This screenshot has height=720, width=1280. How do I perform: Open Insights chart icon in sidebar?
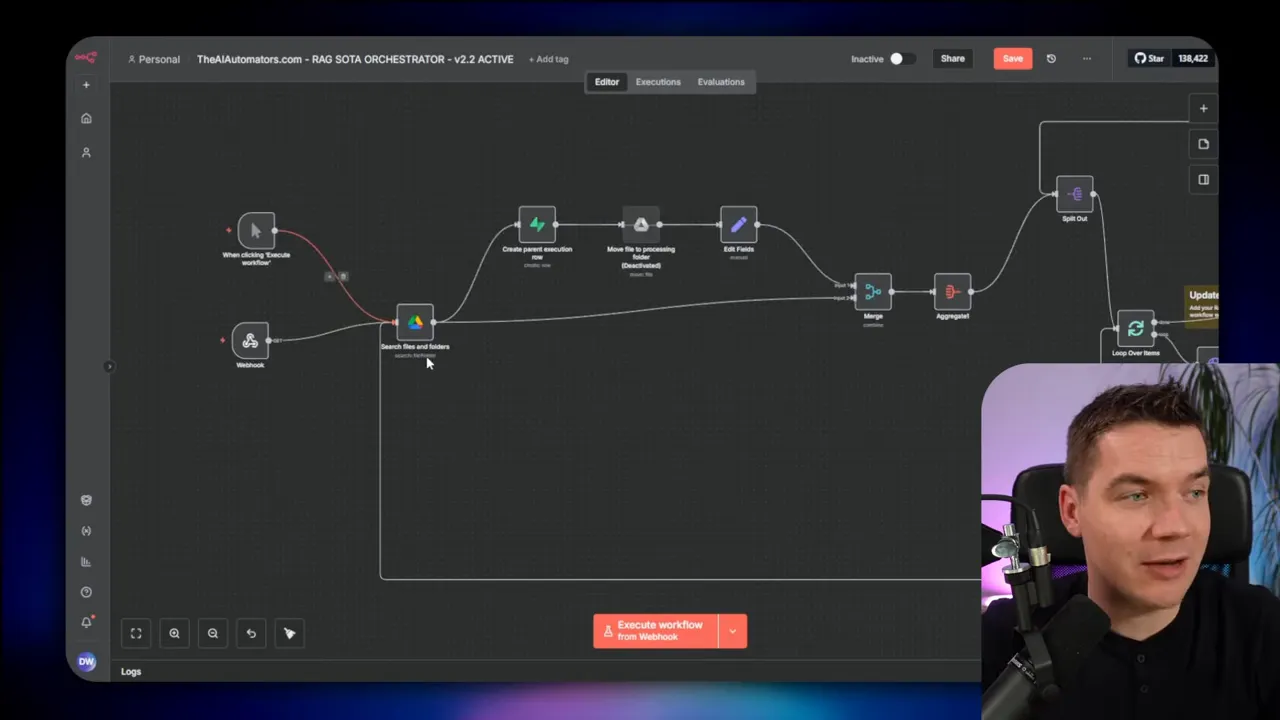click(86, 561)
